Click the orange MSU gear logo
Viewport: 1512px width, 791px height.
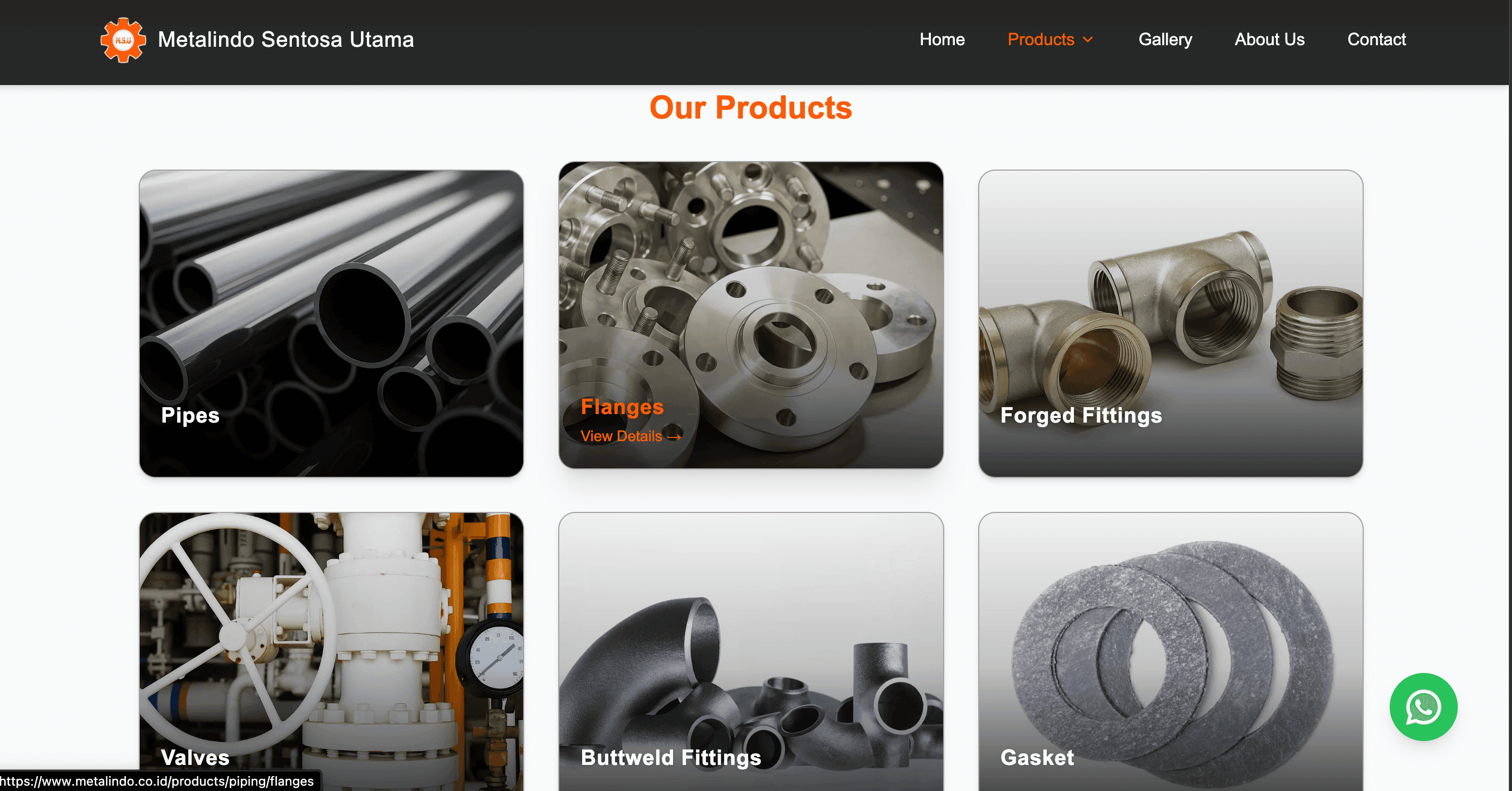point(123,40)
